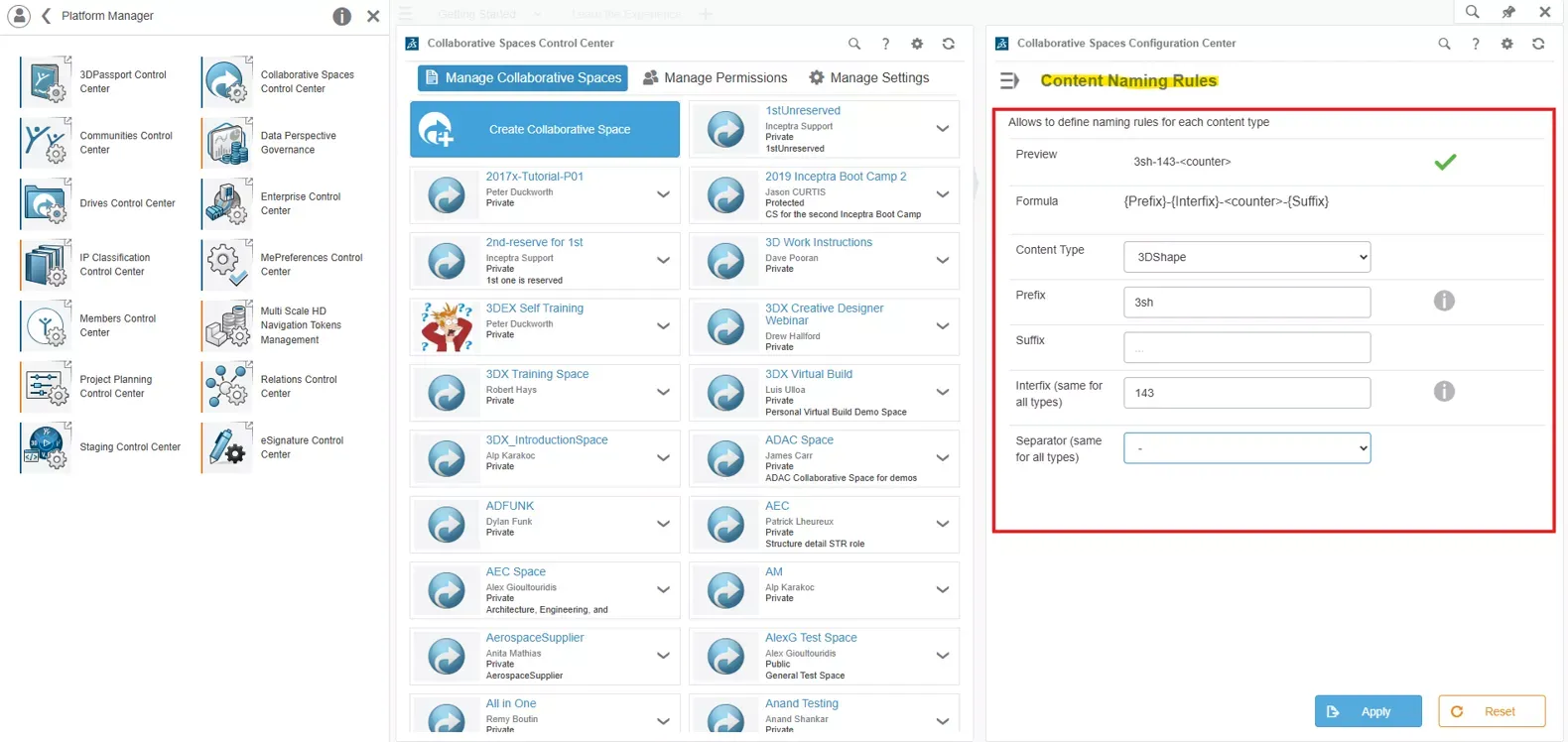Toggle the Content Naming Rules menu icon
1568x742 pixels.
click(1009, 80)
